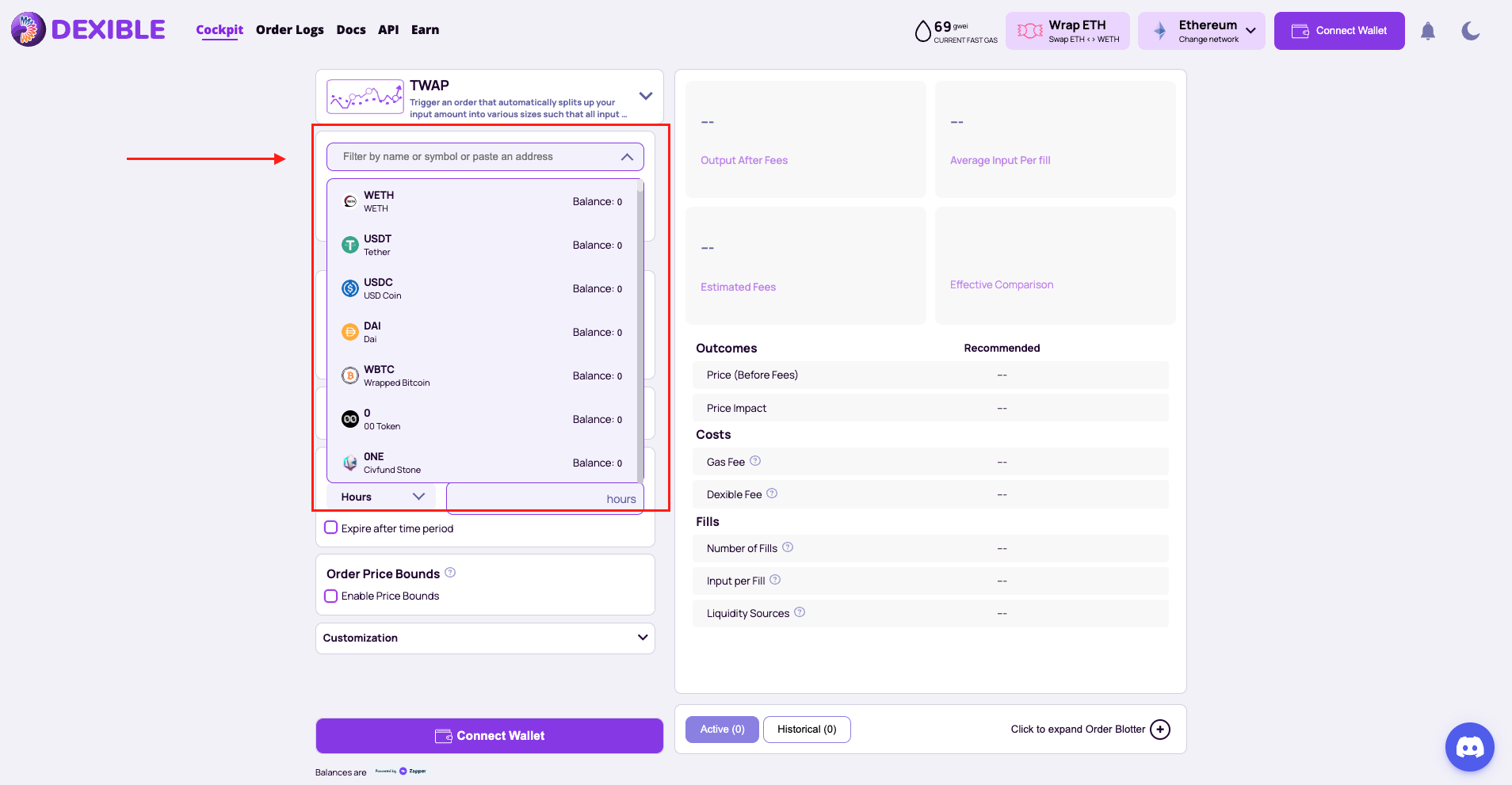Screen dimensions: 1512x785
Task: Open the Discord chat bubble
Action: (x=1470, y=747)
